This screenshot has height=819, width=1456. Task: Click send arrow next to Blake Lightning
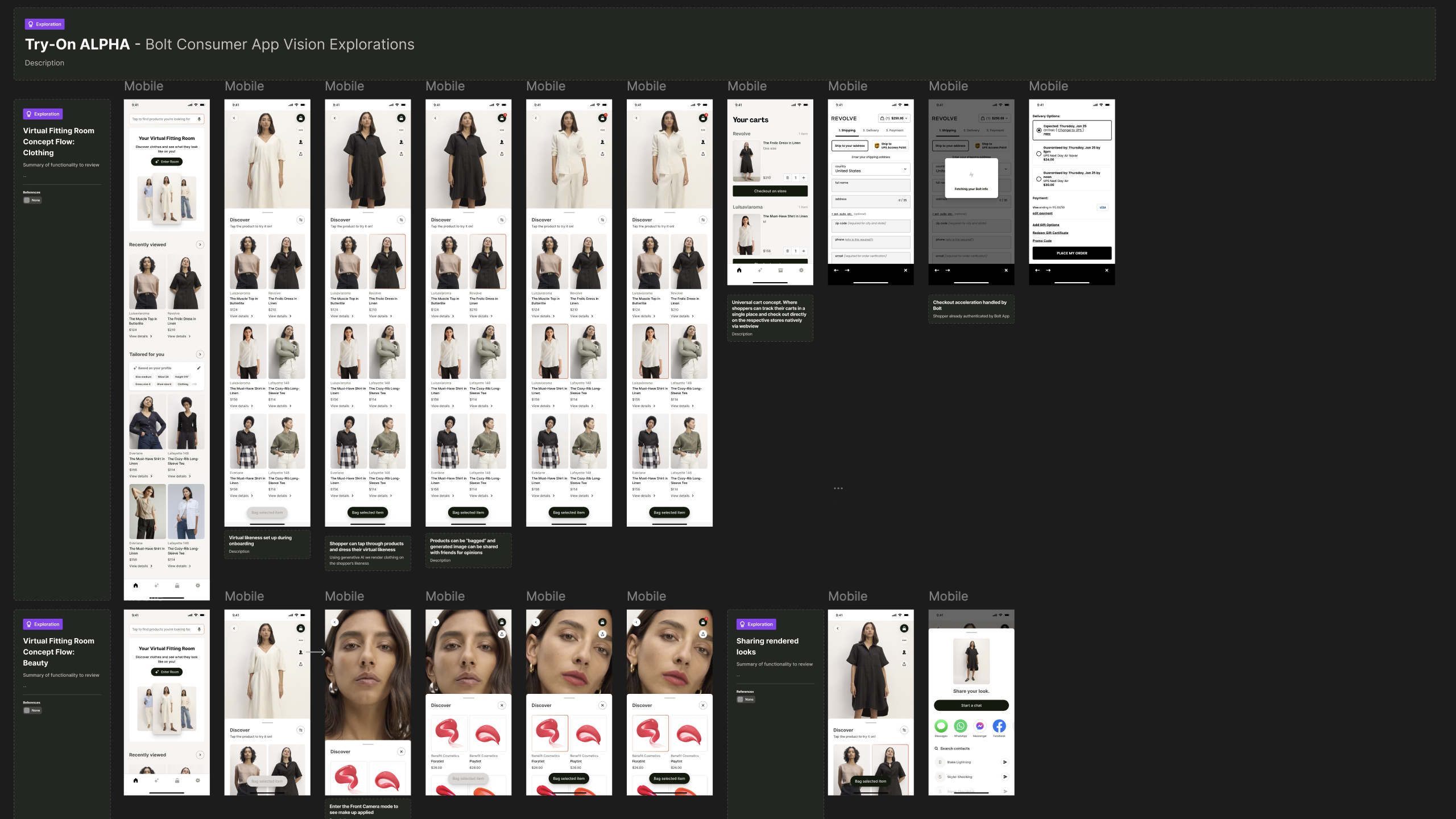[1004, 762]
